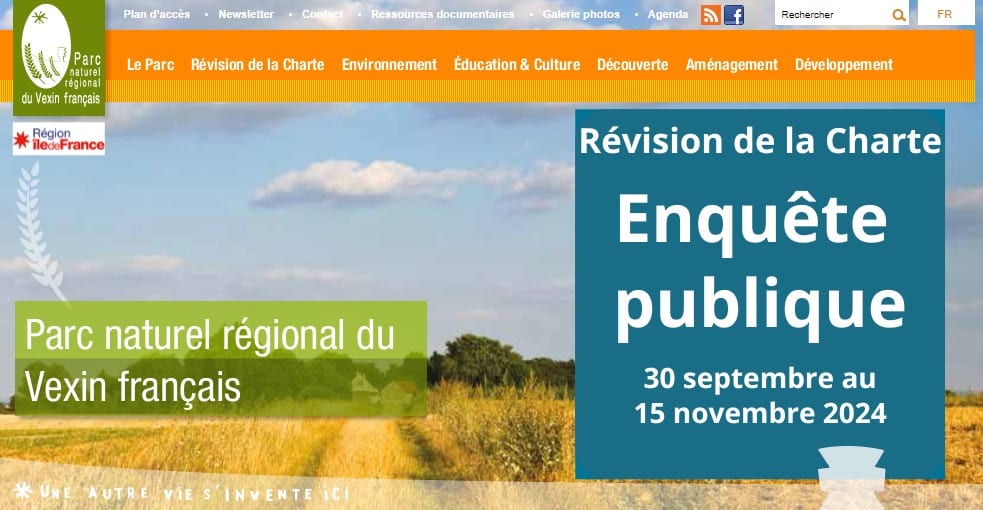
Task: Go to the Newsletter page
Action: point(246,14)
